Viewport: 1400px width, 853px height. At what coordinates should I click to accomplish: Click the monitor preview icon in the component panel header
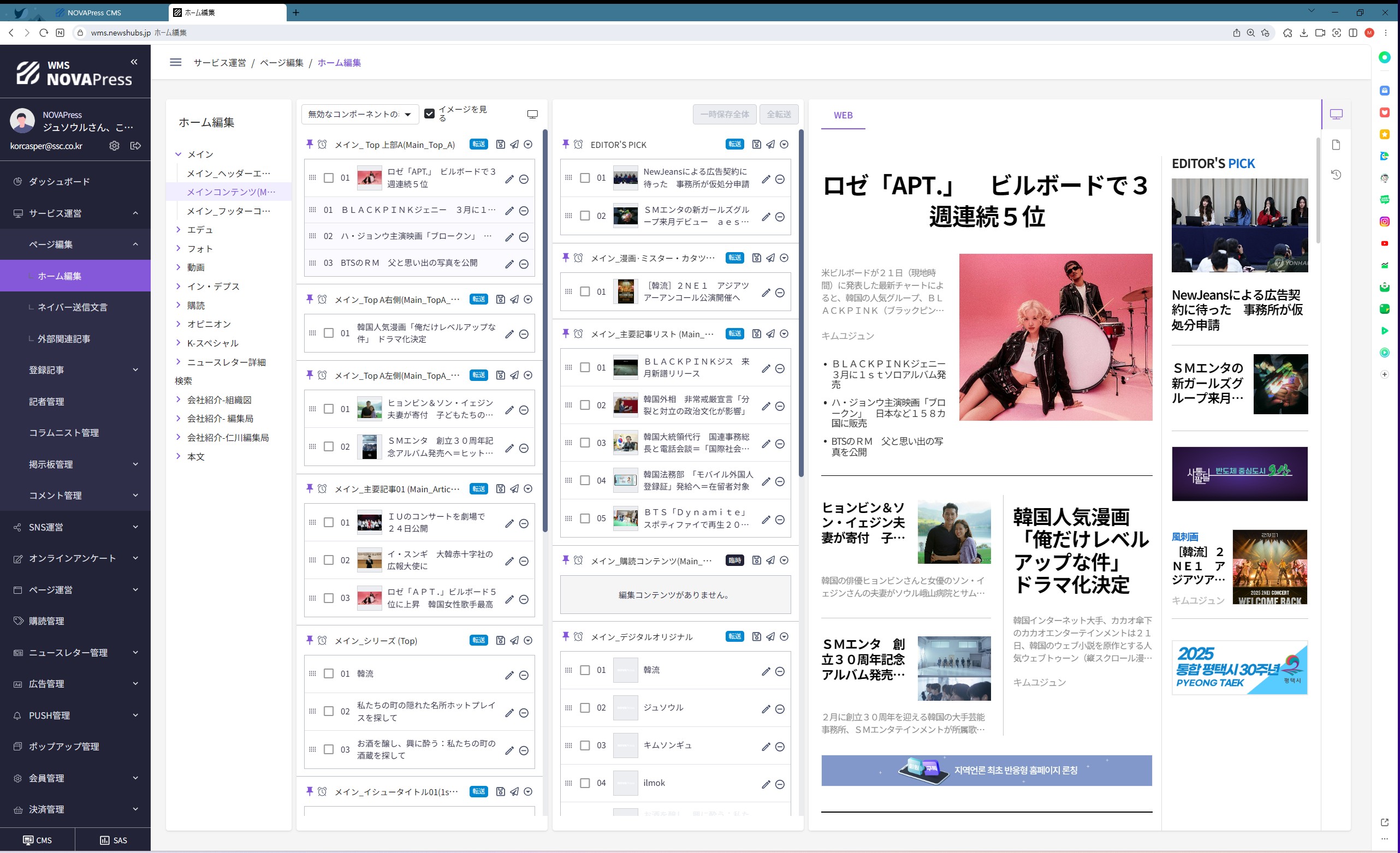(532, 115)
